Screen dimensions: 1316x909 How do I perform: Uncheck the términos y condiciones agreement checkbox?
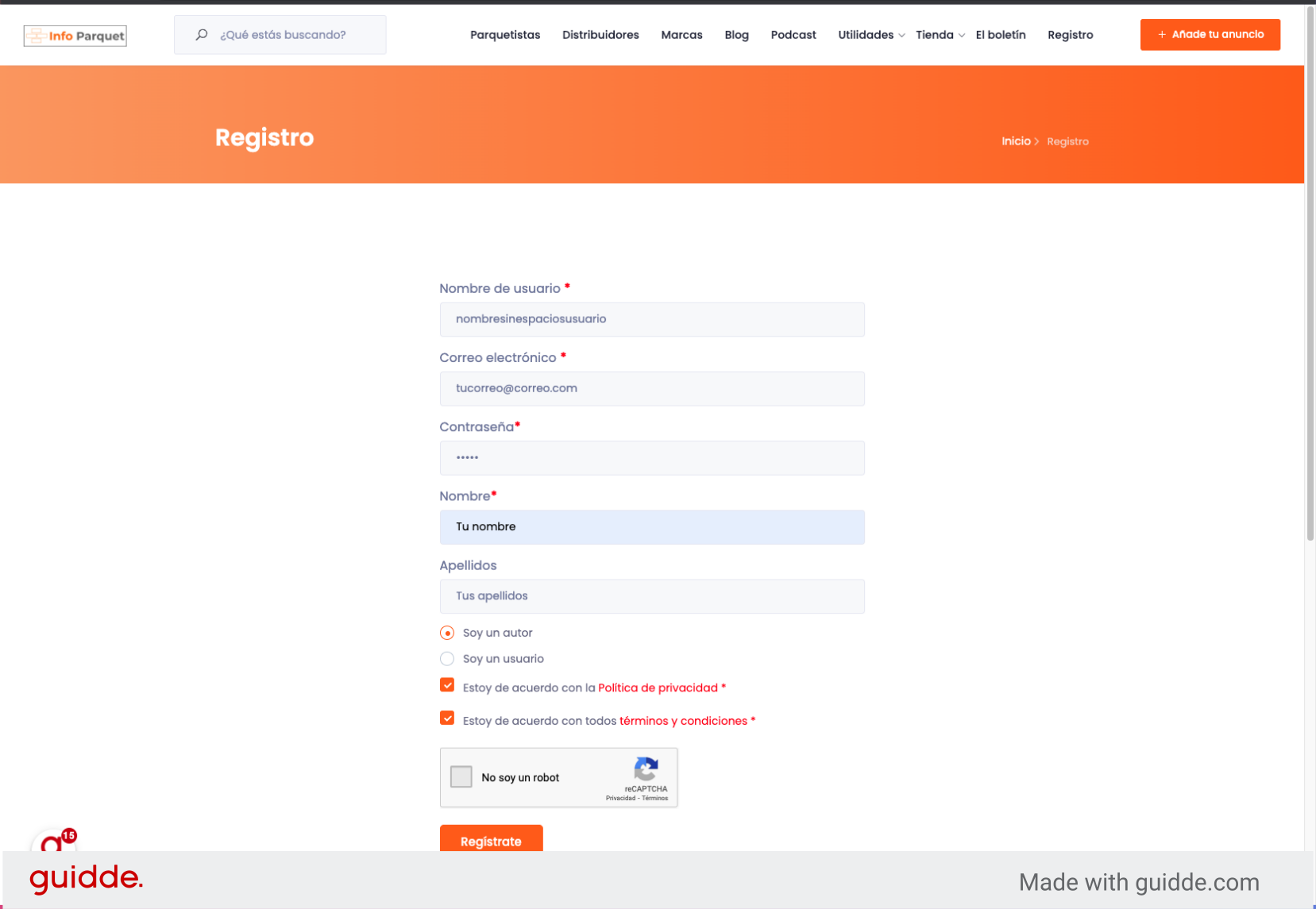point(447,718)
